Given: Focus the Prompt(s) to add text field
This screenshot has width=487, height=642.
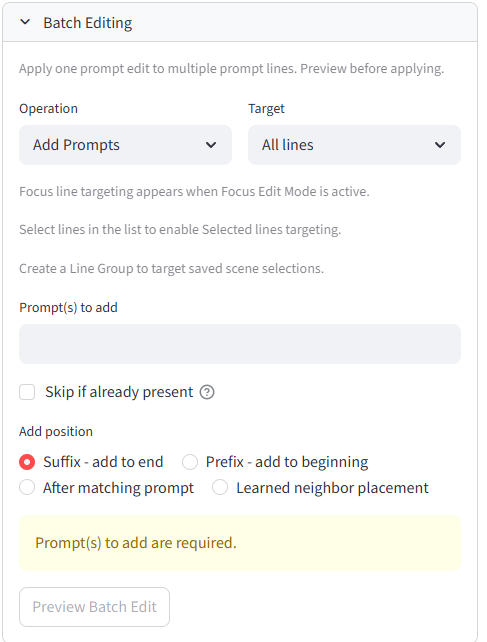Looking at the screenshot, I should (x=240, y=344).
